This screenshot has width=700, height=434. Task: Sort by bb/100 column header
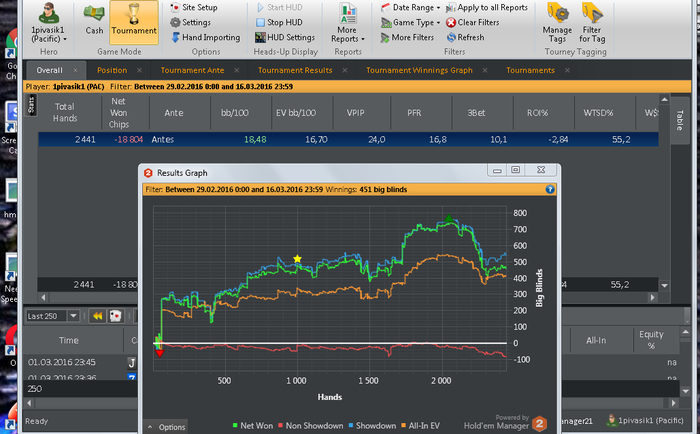[235, 113]
